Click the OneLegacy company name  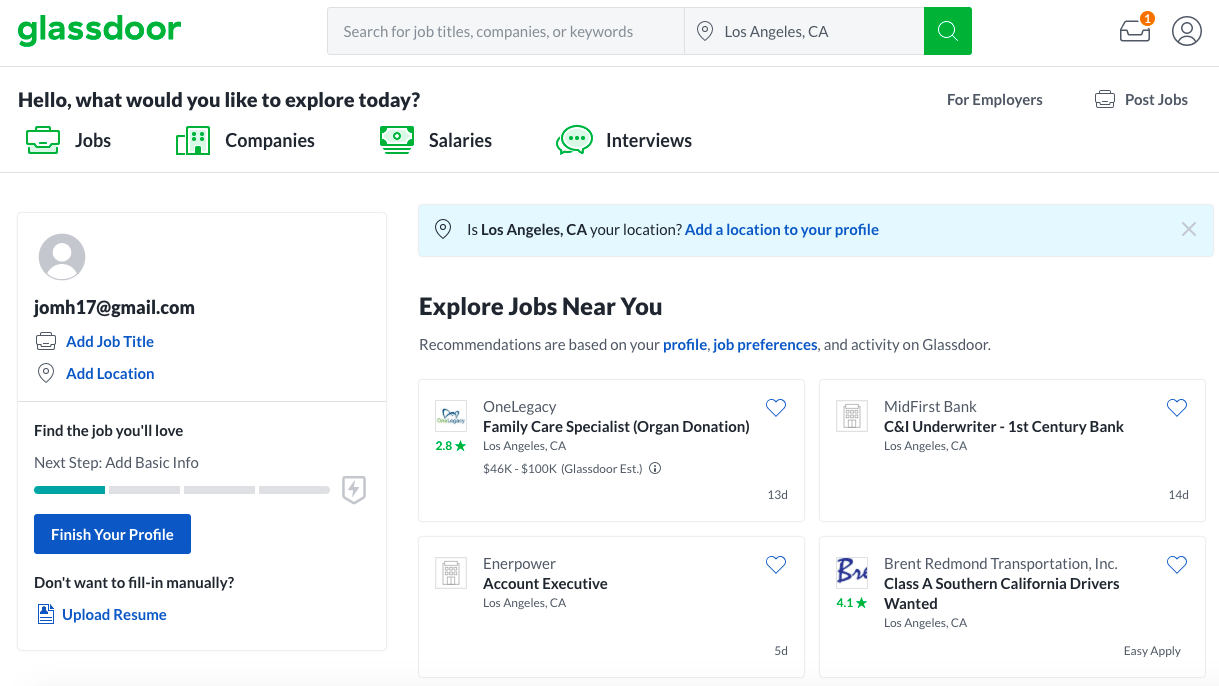[519, 406]
